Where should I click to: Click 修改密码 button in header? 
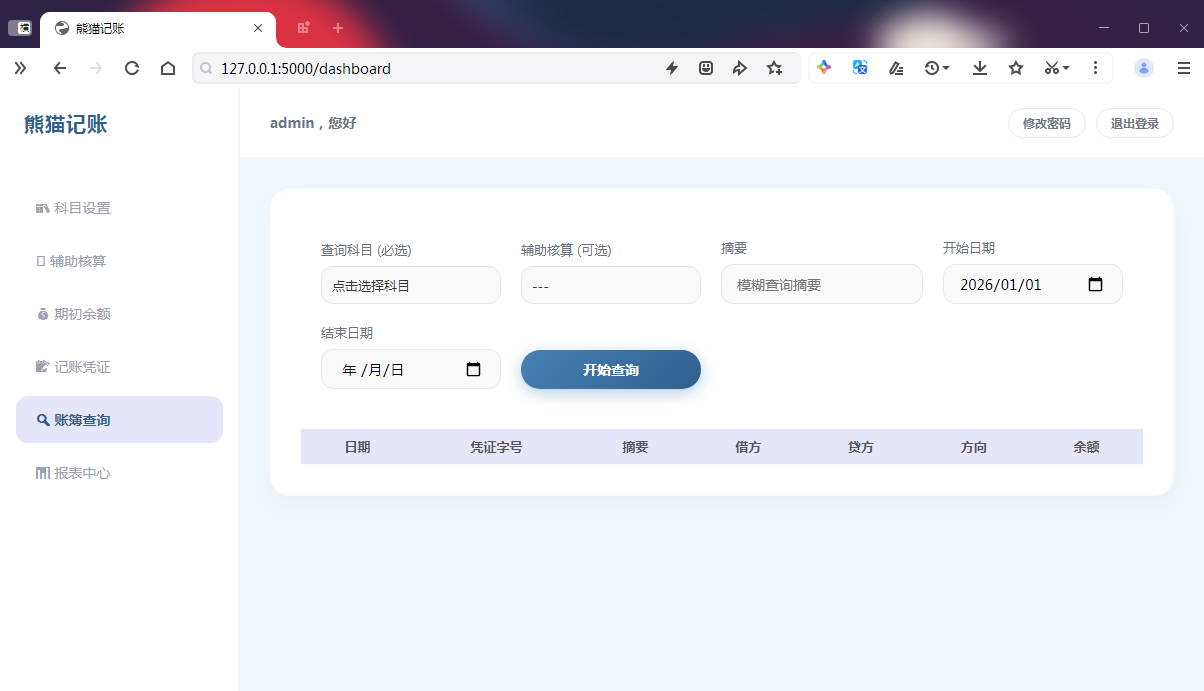[1046, 124]
